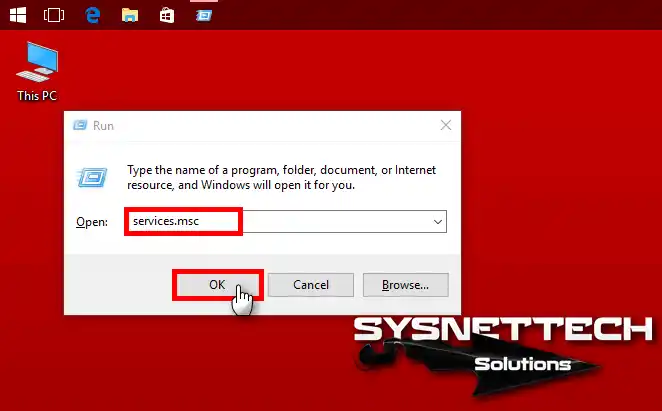Open Task View from the taskbar
The image size is (662, 411).
click(x=54, y=15)
